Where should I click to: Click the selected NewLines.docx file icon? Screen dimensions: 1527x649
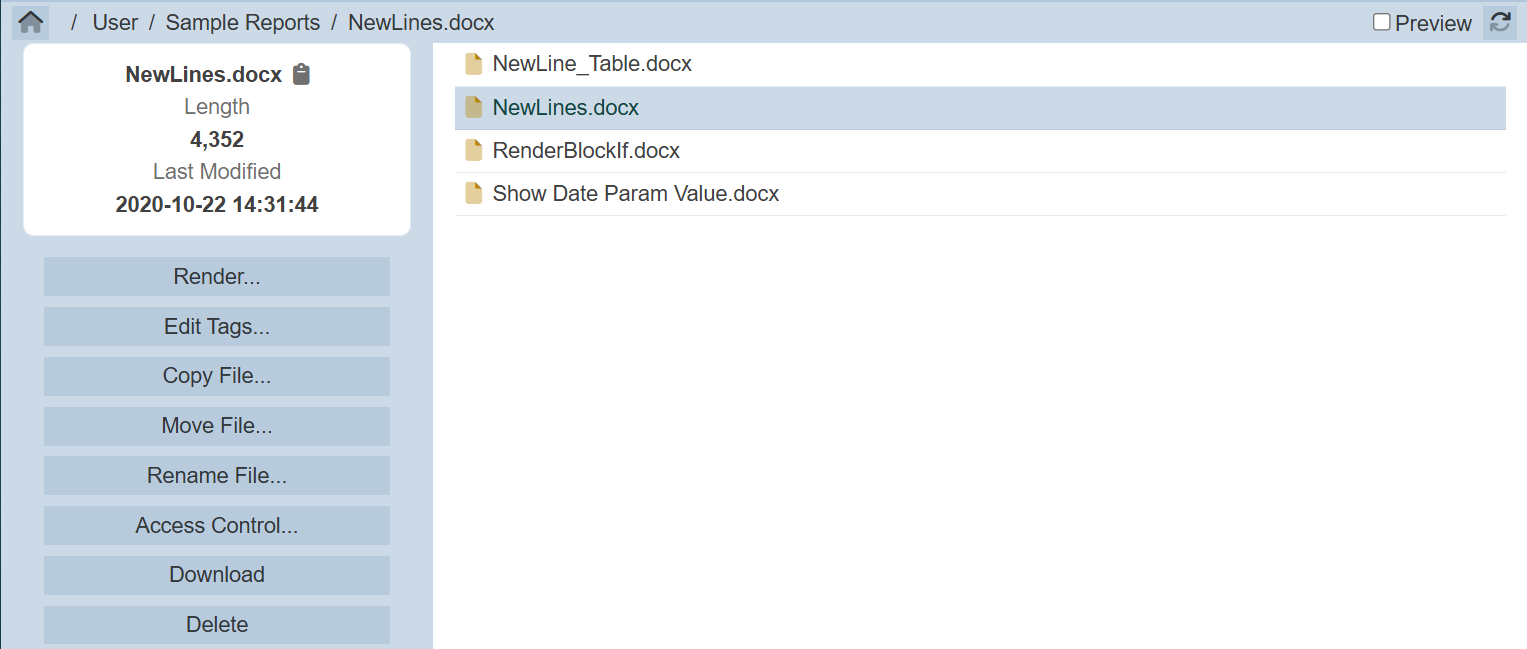(474, 108)
